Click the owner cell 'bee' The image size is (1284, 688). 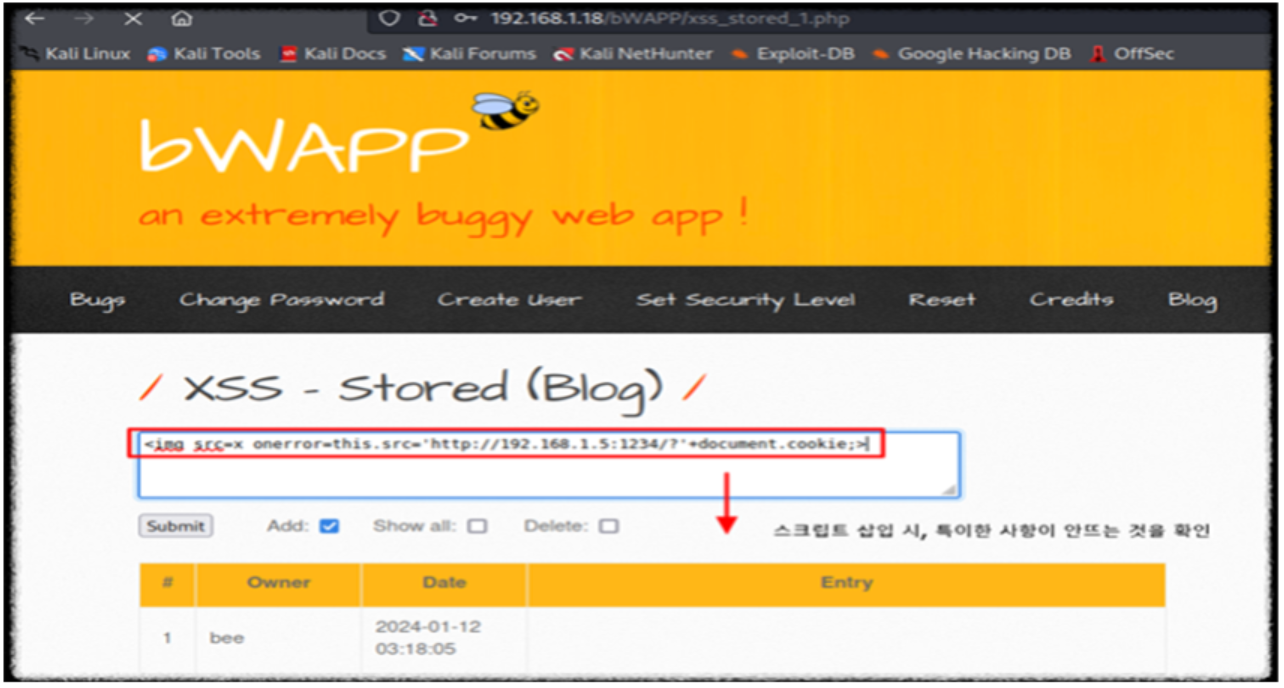point(227,637)
